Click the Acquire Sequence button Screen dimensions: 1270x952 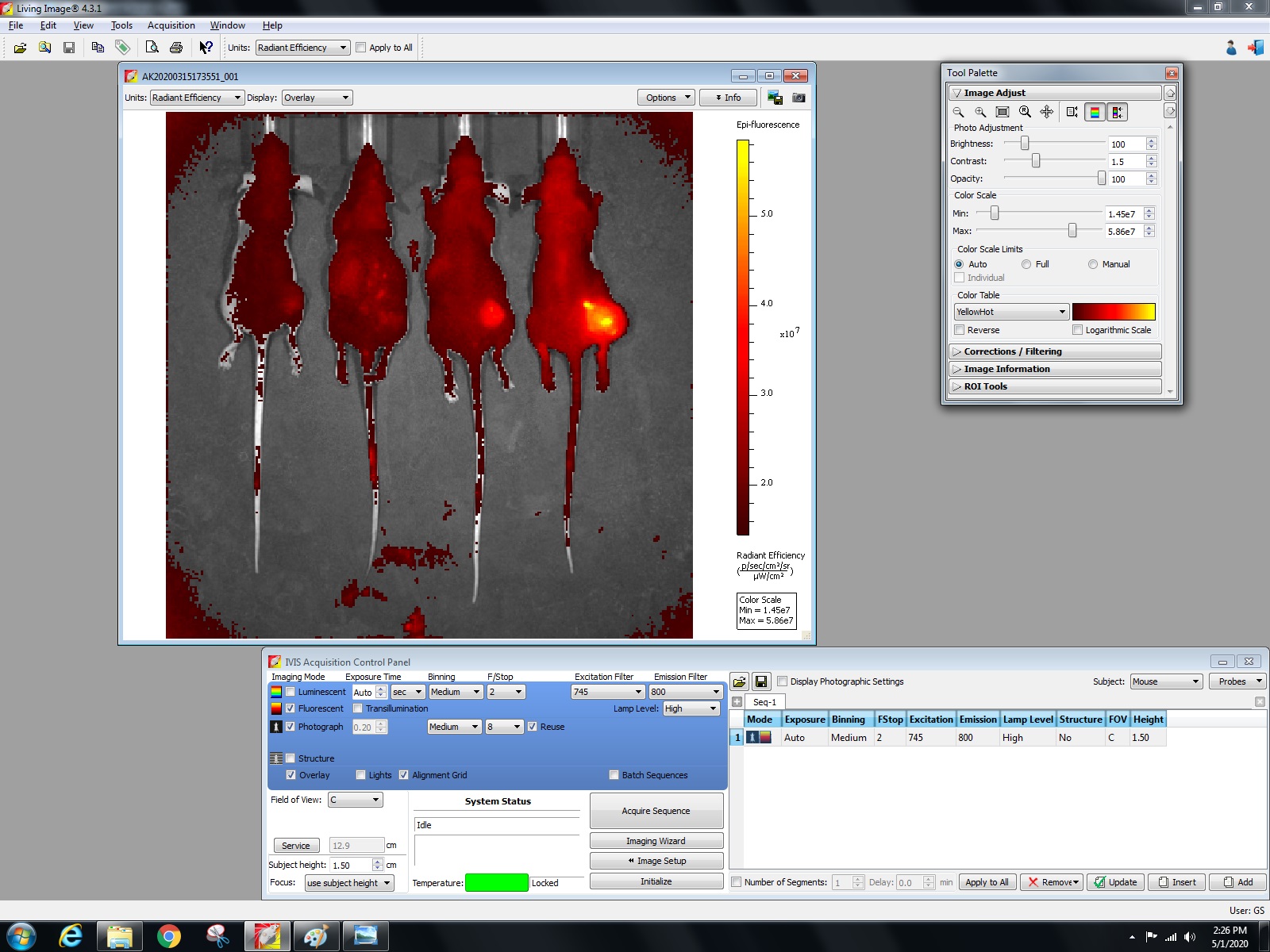pos(656,811)
